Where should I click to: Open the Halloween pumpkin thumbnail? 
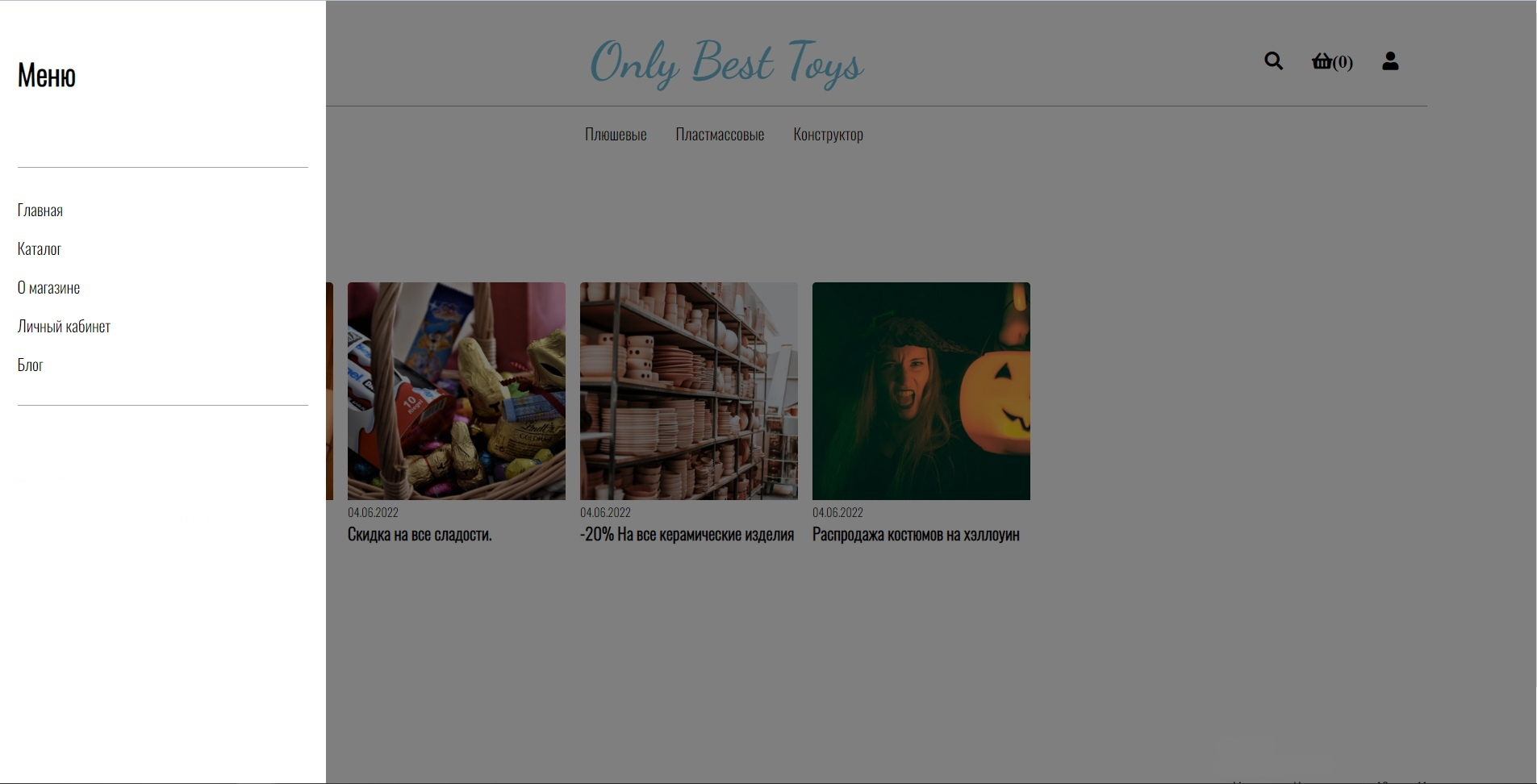(x=921, y=391)
